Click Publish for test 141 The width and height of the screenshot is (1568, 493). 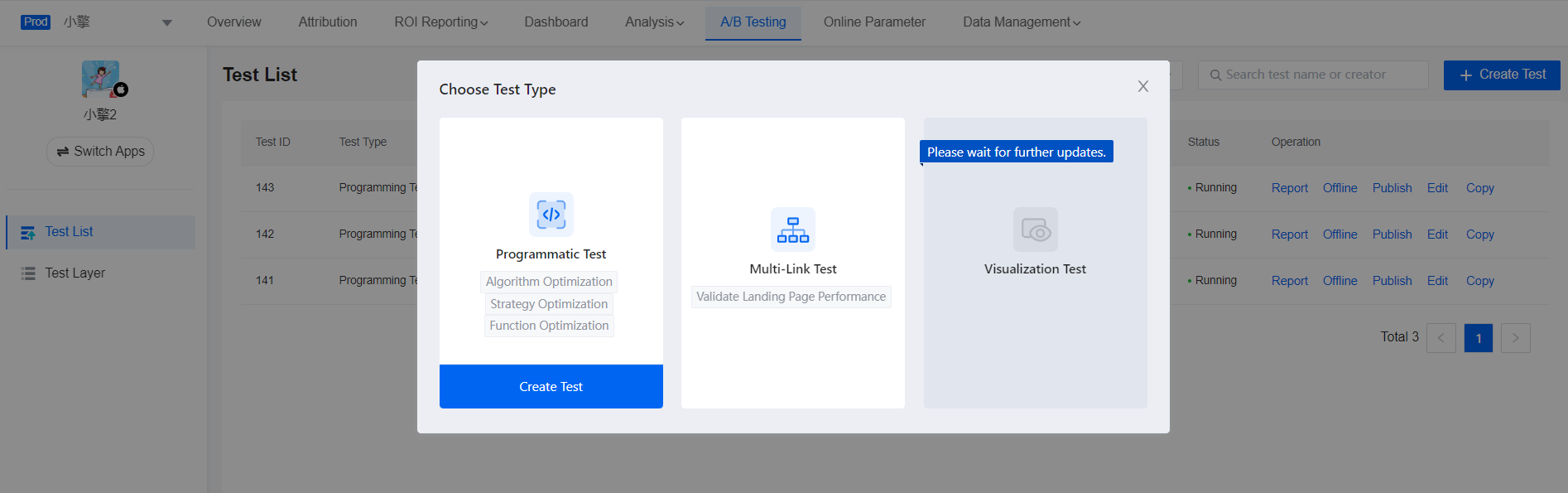[1392, 282]
